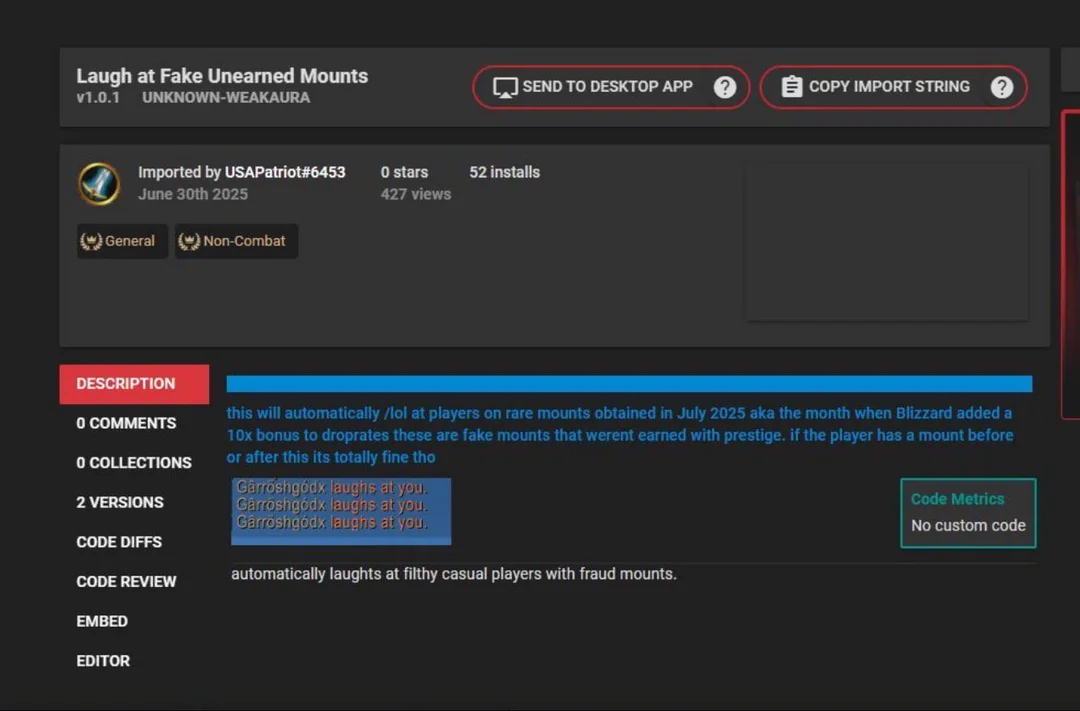Click the 0 stars count
Viewport: 1080px width, 711px height.
click(404, 172)
